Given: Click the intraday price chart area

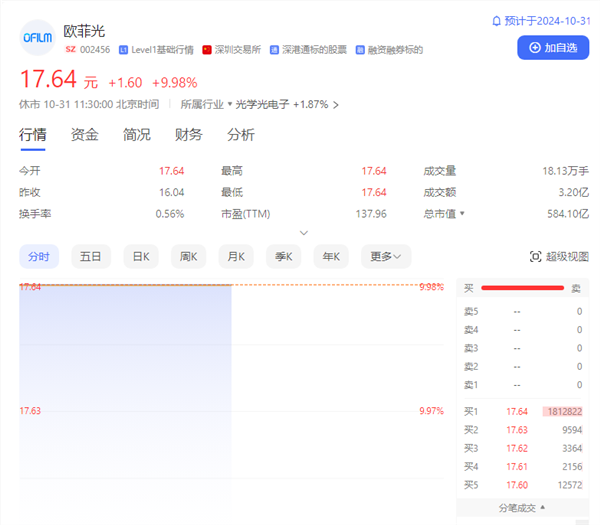Looking at the screenshot, I should pyautogui.click(x=232, y=402).
